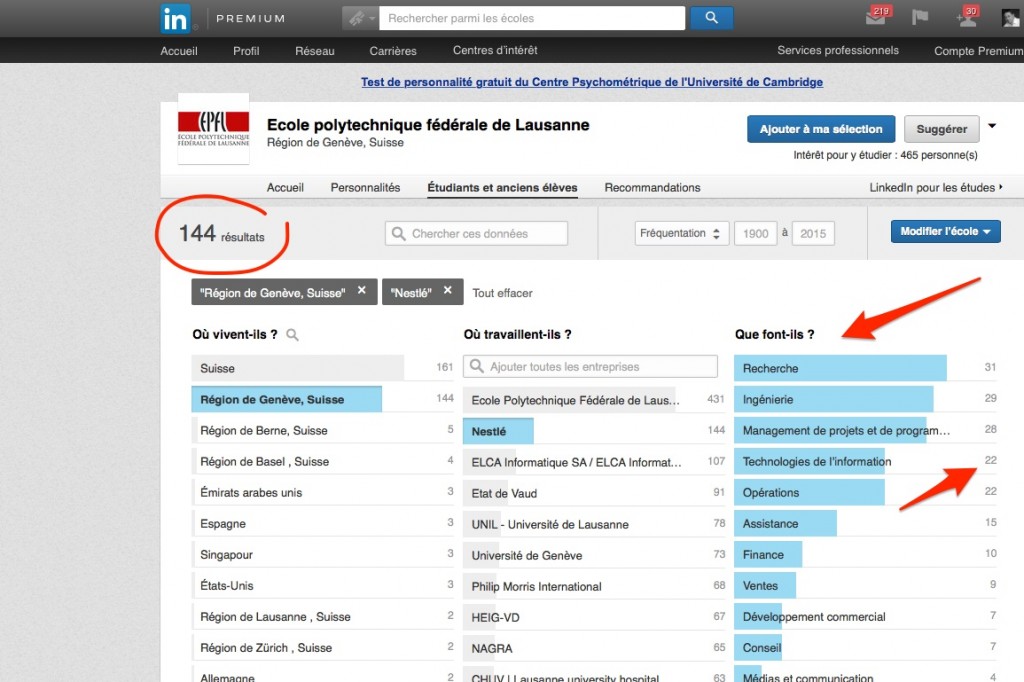This screenshot has height=682, width=1024.
Task: Open the notifications flag icon
Action: point(920,17)
